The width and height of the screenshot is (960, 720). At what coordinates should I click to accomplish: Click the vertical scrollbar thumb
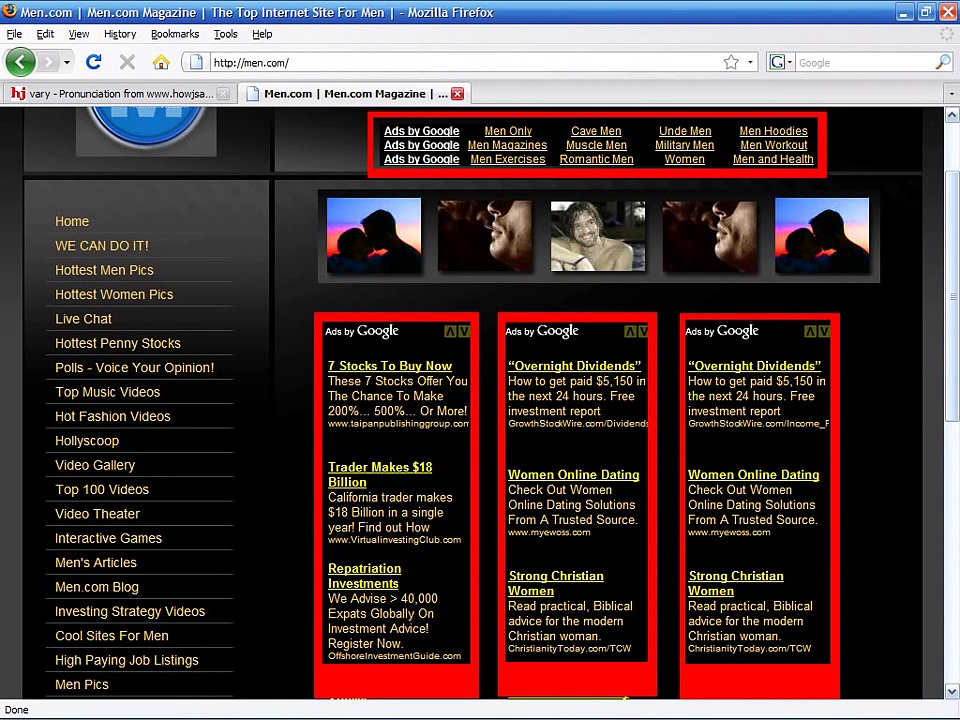coord(952,297)
